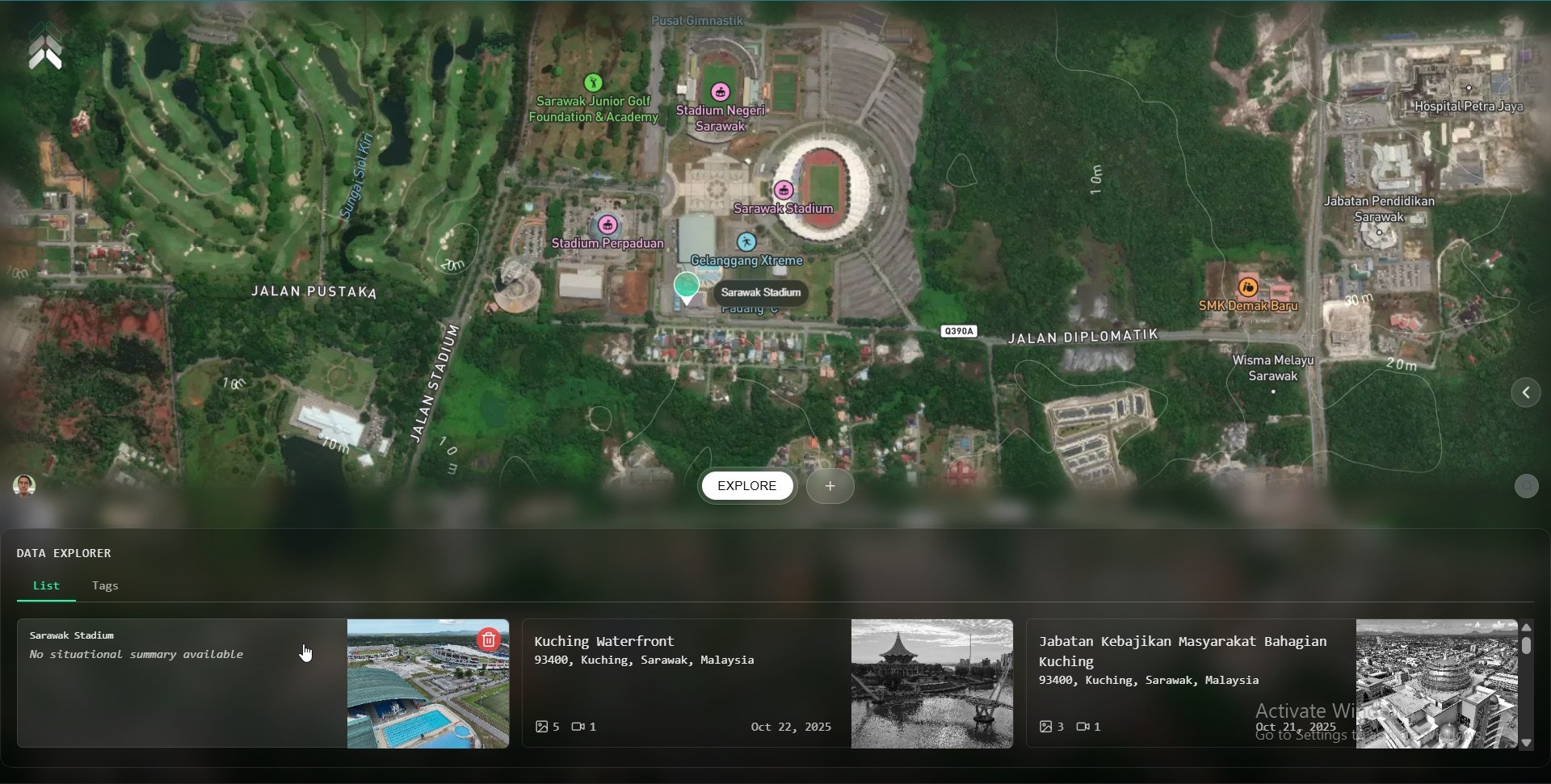Open the user avatar profile picture
Viewport: 1551px width, 784px height.
[x=24, y=485]
